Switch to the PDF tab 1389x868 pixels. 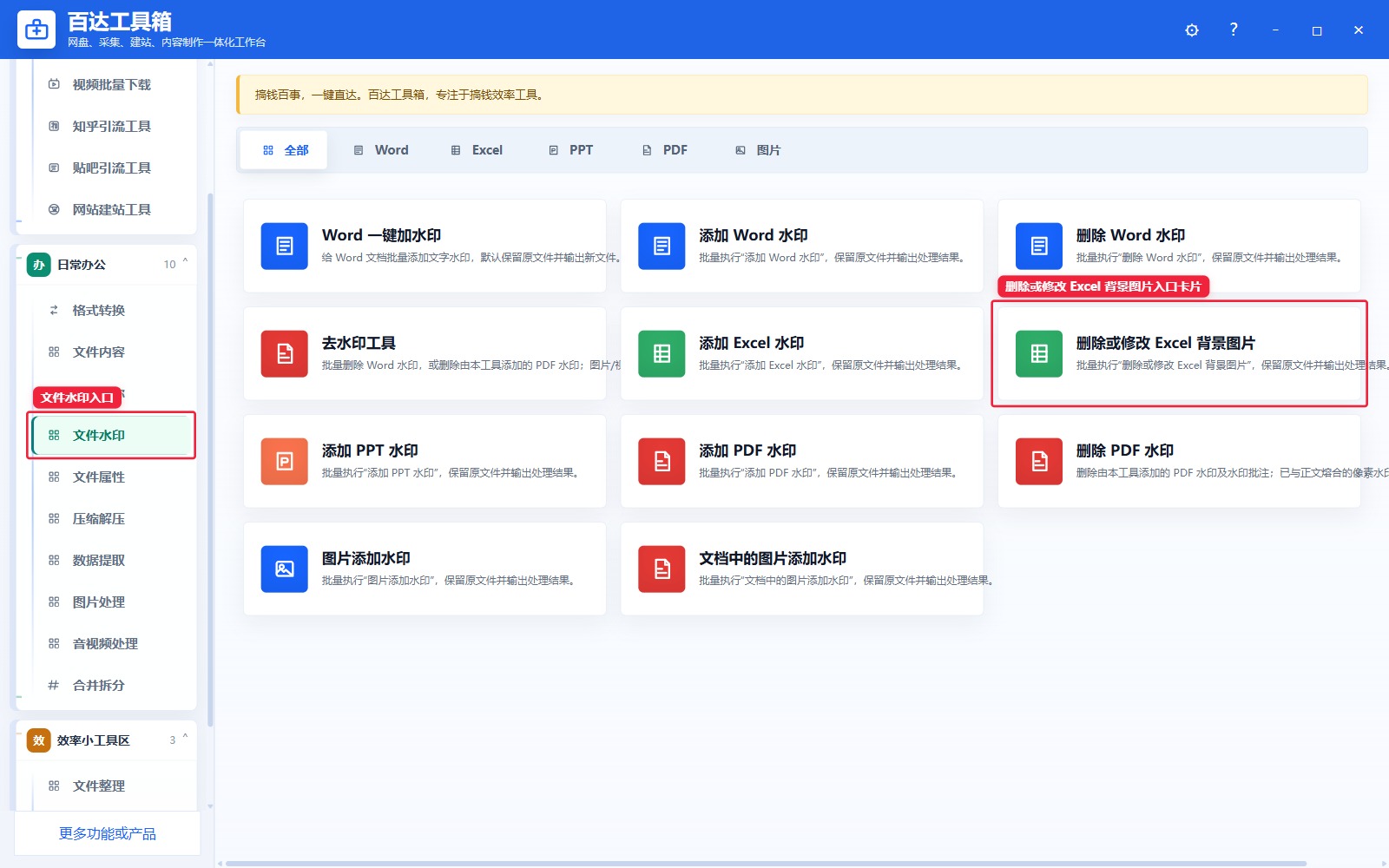(665, 150)
